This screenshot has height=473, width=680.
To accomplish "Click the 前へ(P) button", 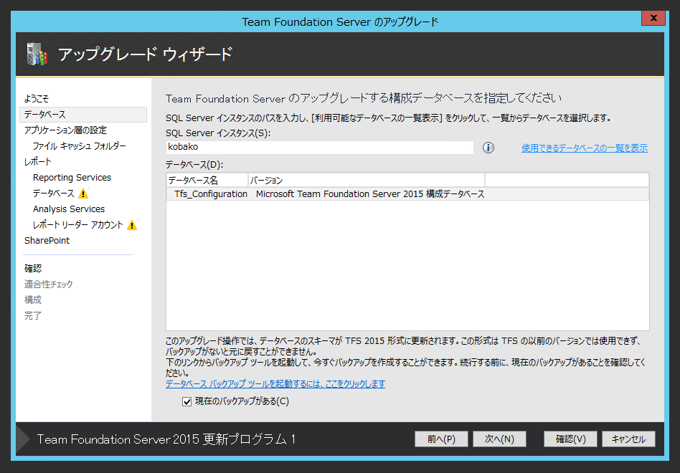I will [x=441, y=439].
